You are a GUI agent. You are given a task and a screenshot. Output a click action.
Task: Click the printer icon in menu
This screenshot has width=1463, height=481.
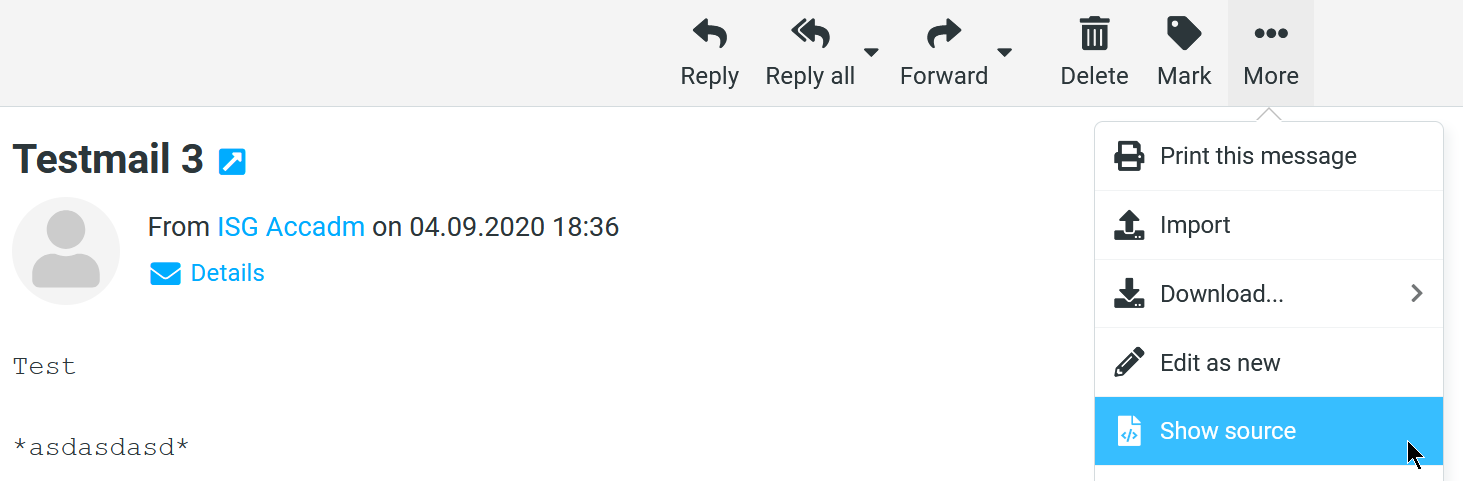click(x=1129, y=157)
